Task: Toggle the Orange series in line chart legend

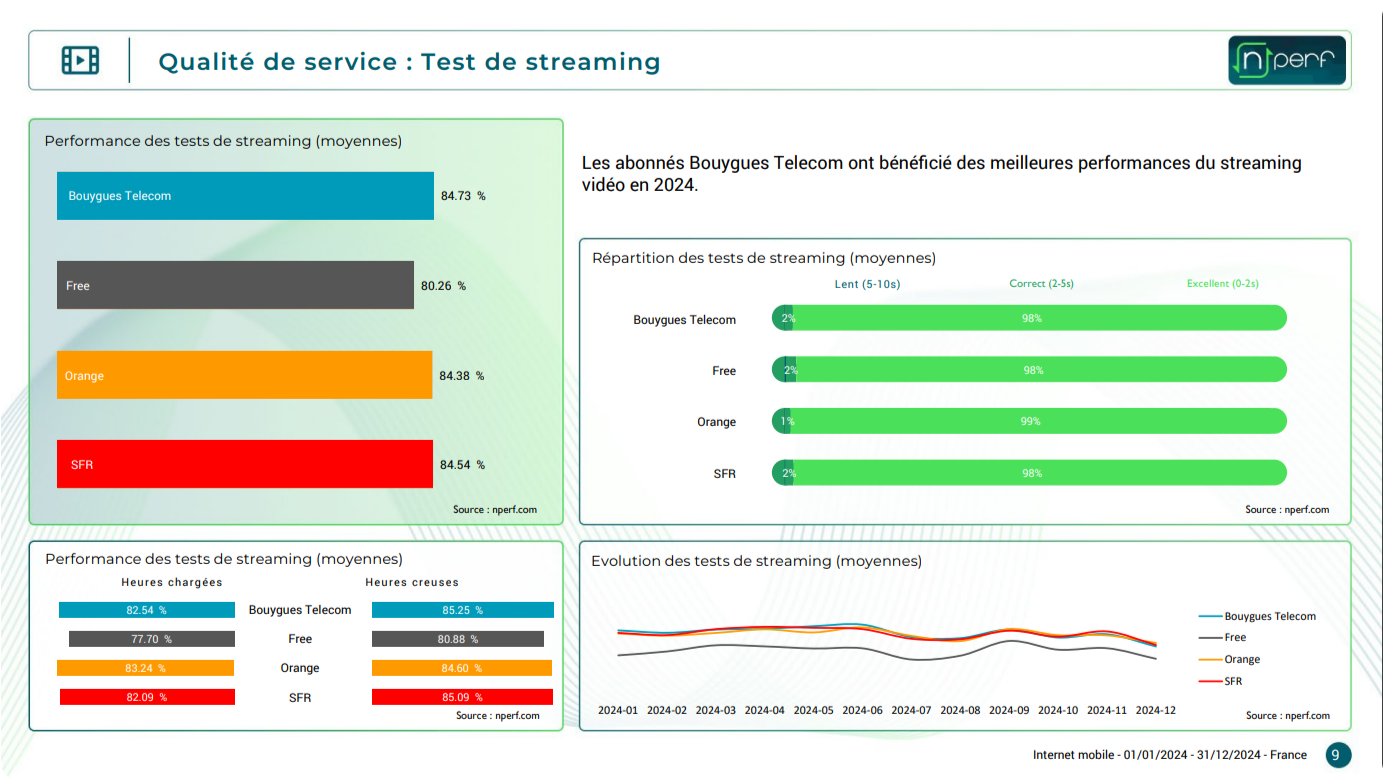Action: pyautogui.click(x=1241, y=659)
